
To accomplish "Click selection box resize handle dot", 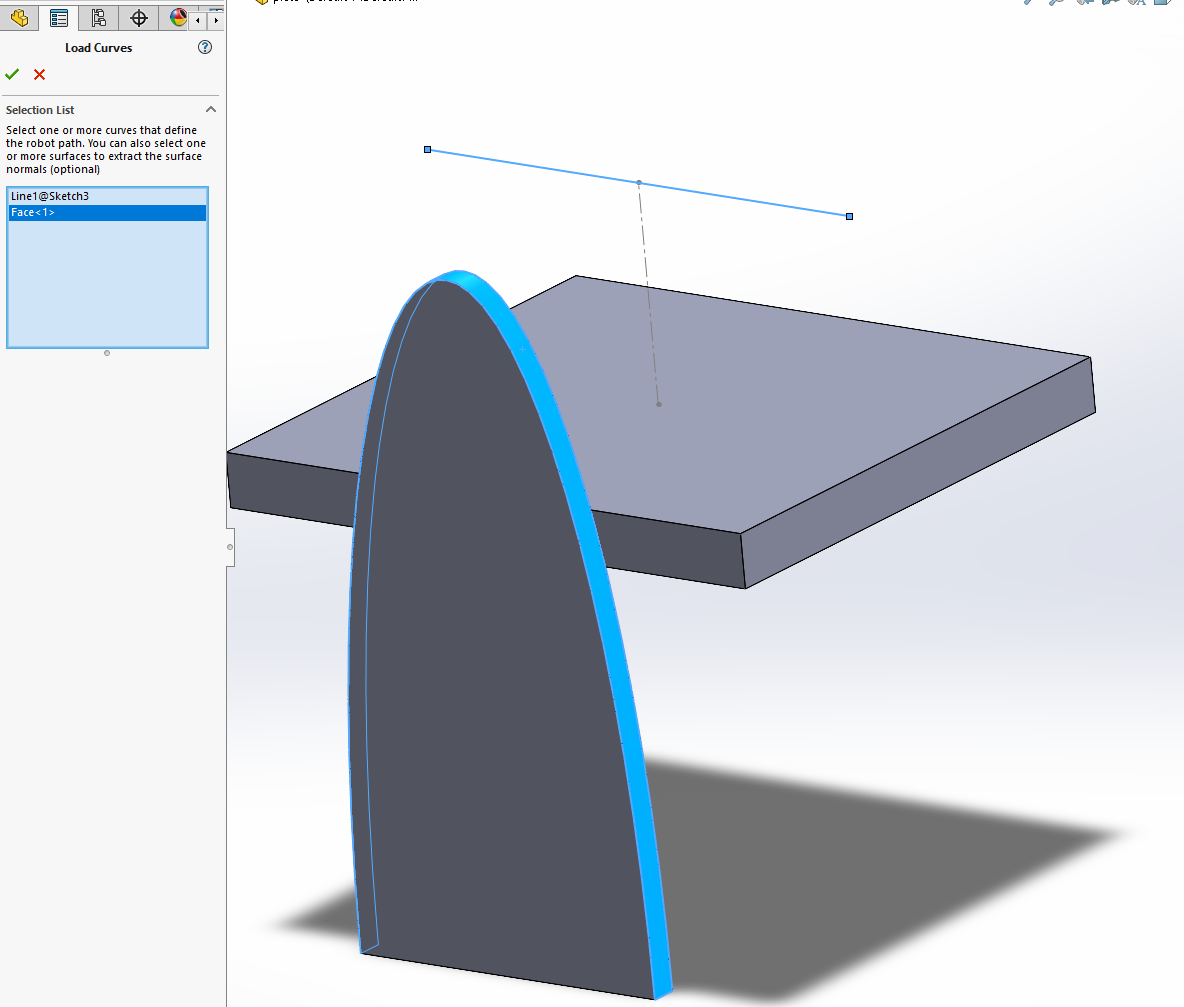I will tap(107, 353).
